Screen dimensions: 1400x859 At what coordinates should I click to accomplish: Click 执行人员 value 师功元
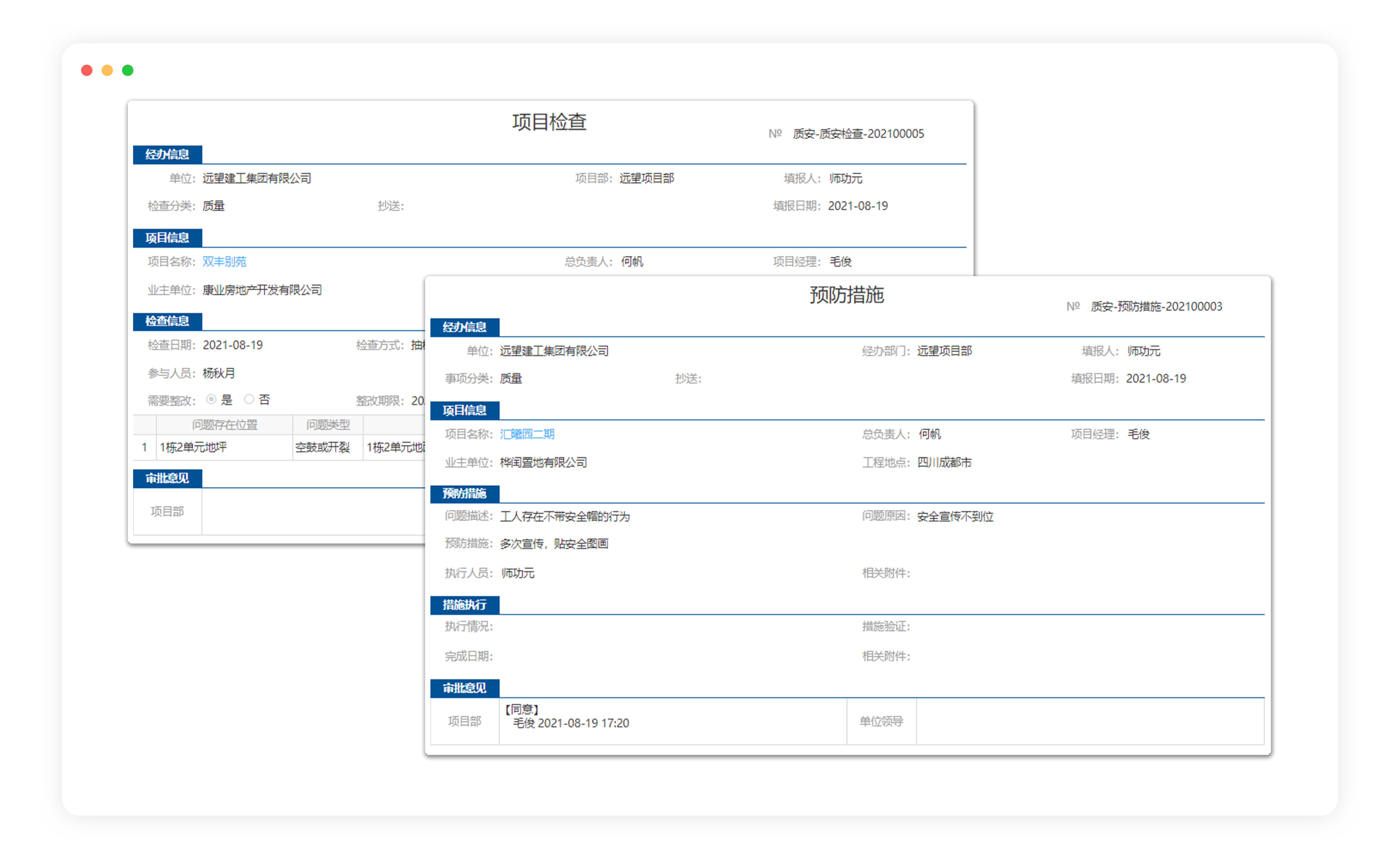[x=517, y=573]
